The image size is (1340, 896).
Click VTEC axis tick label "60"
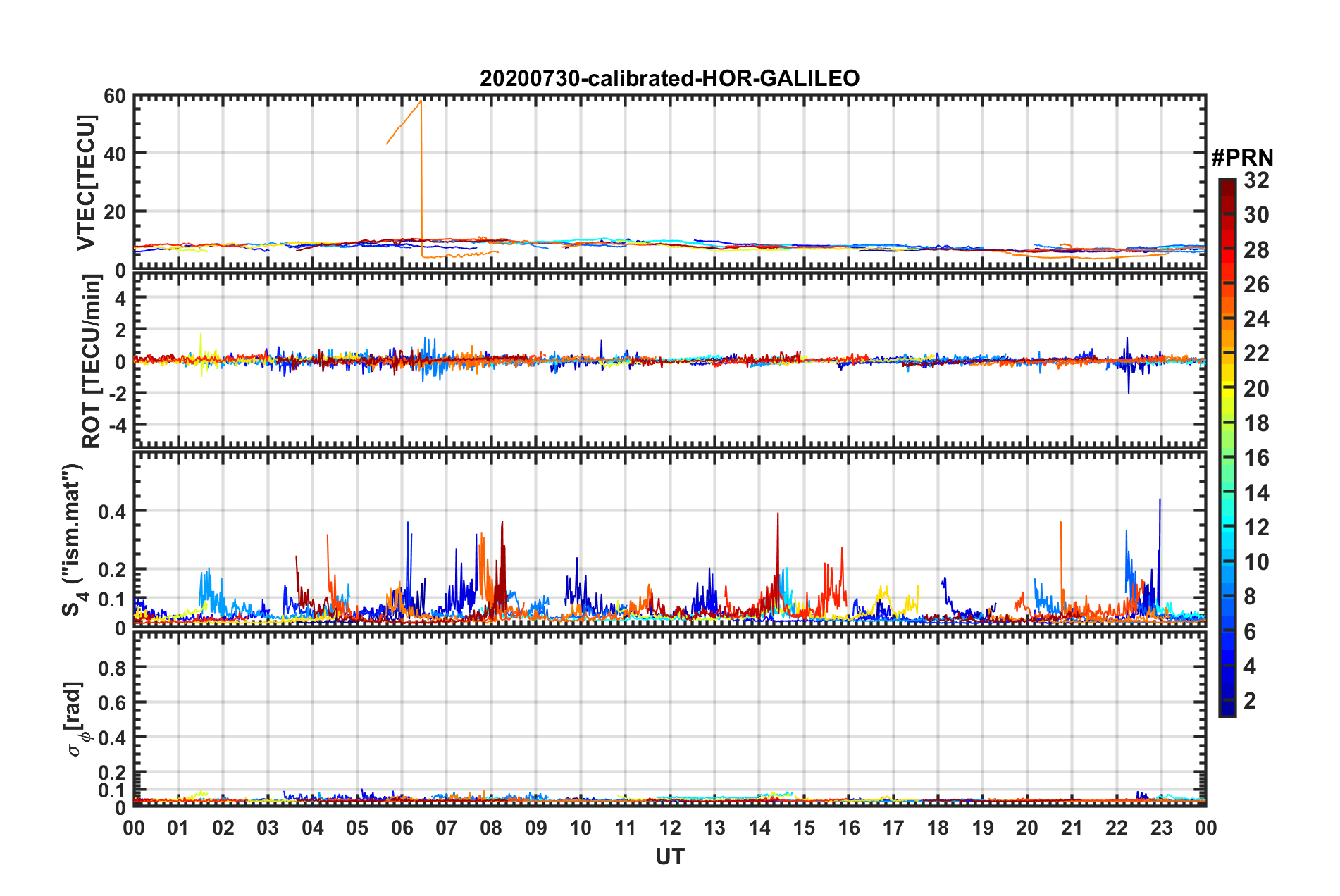[114, 96]
